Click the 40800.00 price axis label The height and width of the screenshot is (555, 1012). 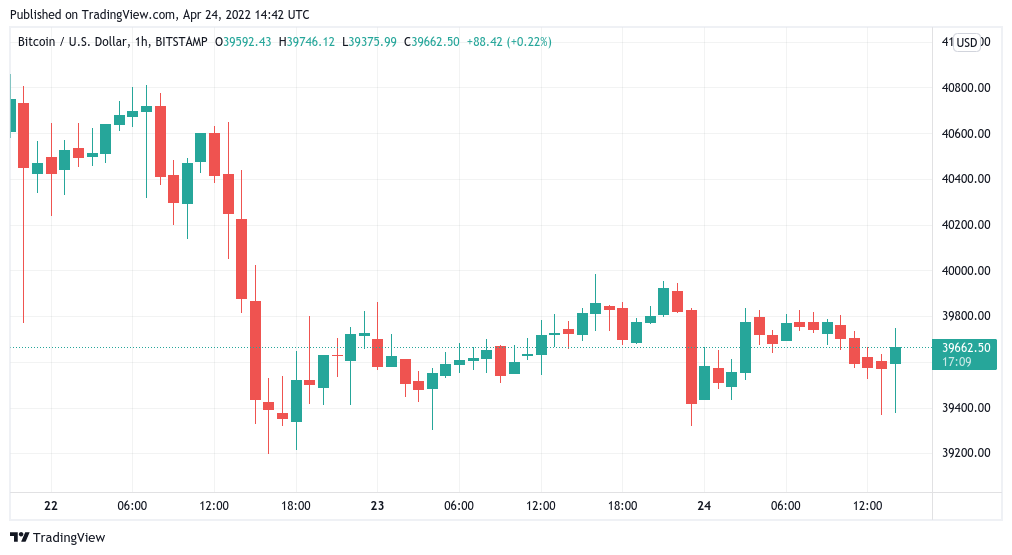[965, 88]
